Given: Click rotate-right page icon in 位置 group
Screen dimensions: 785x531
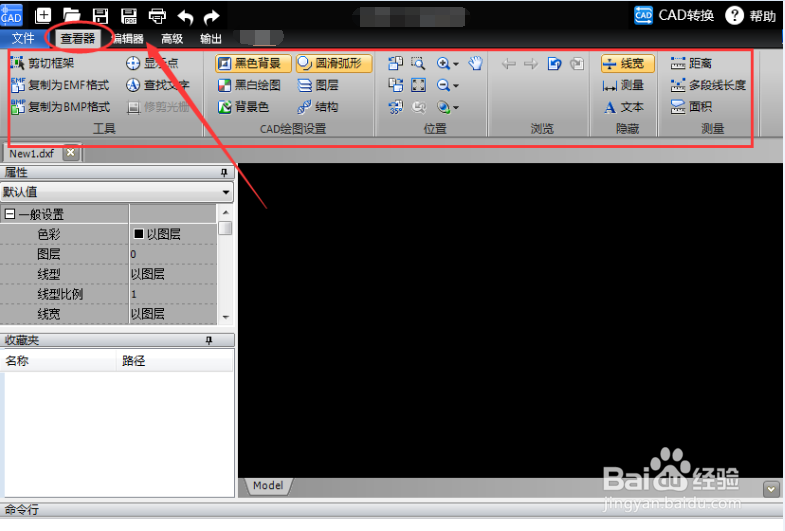Looking at the screenshot, I should [x=396, y=85].
